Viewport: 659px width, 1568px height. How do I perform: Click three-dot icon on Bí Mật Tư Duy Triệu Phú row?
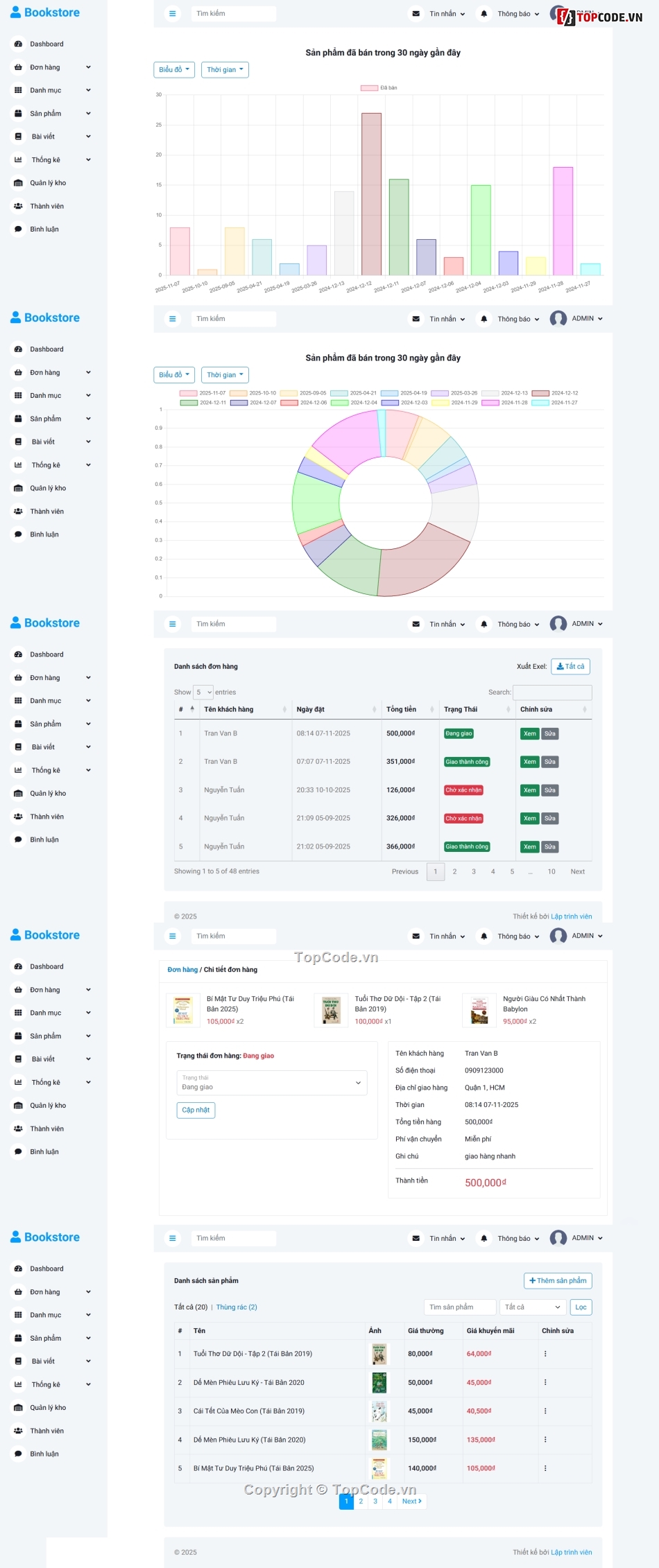point(545,1468)
